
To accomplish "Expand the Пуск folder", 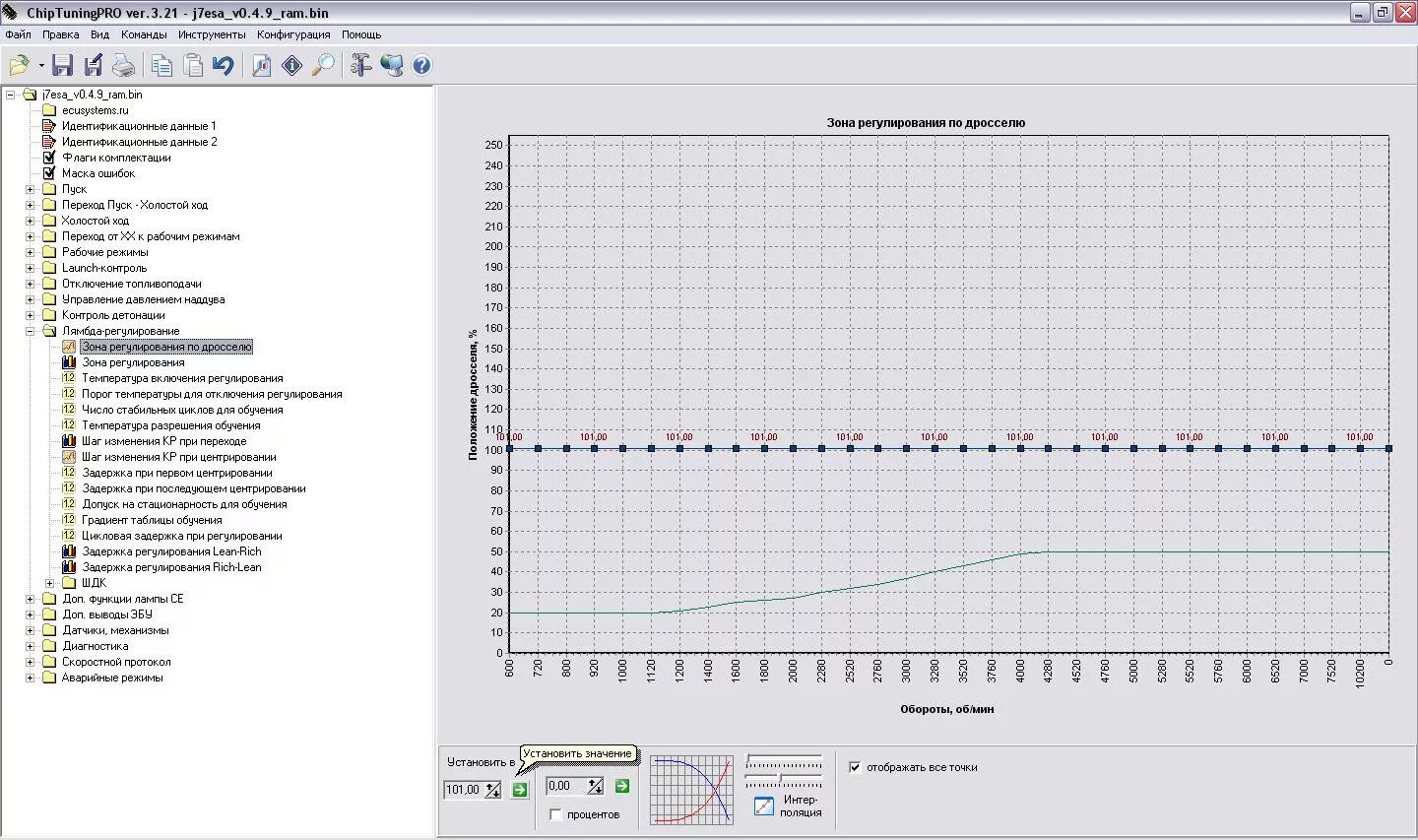I will (x=30, y=189).
